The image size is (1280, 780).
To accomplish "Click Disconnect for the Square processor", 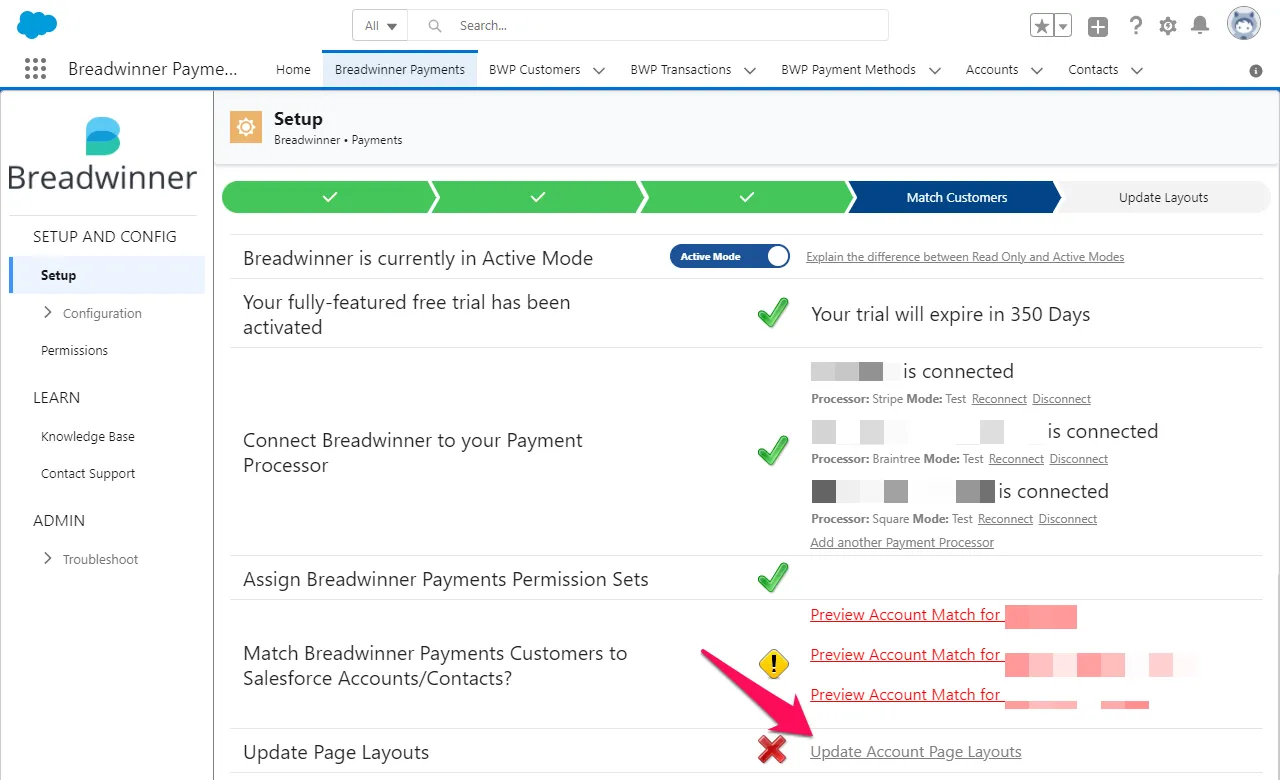I will click(1067, 519).
